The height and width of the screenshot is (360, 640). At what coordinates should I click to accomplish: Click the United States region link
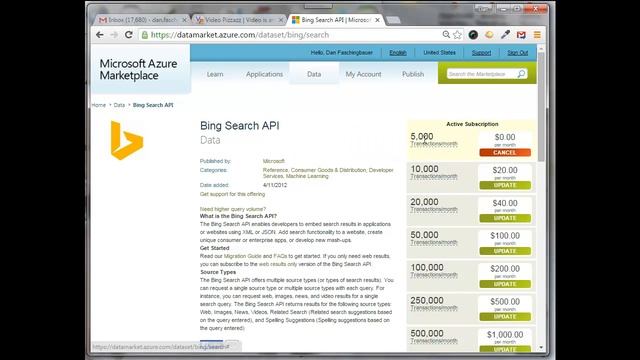(x=439, y=53)
